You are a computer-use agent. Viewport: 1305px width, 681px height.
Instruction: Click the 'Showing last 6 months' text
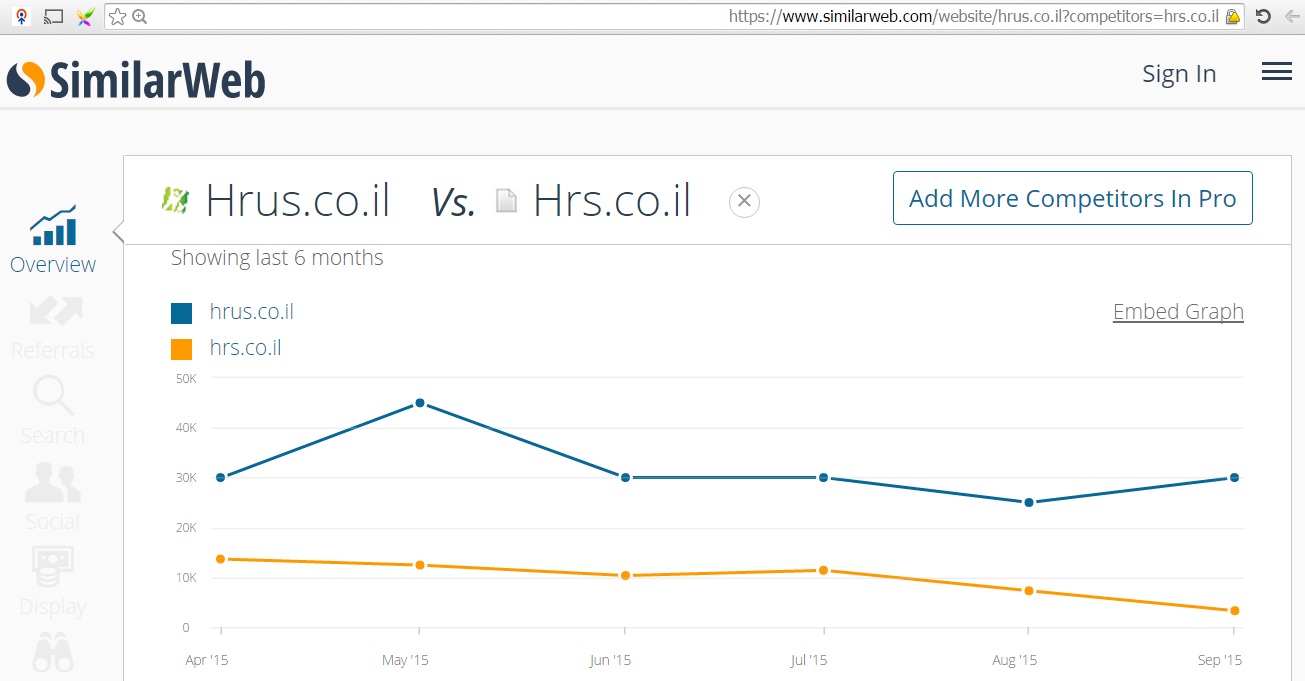pyautogui.click(x=277, y=257)
